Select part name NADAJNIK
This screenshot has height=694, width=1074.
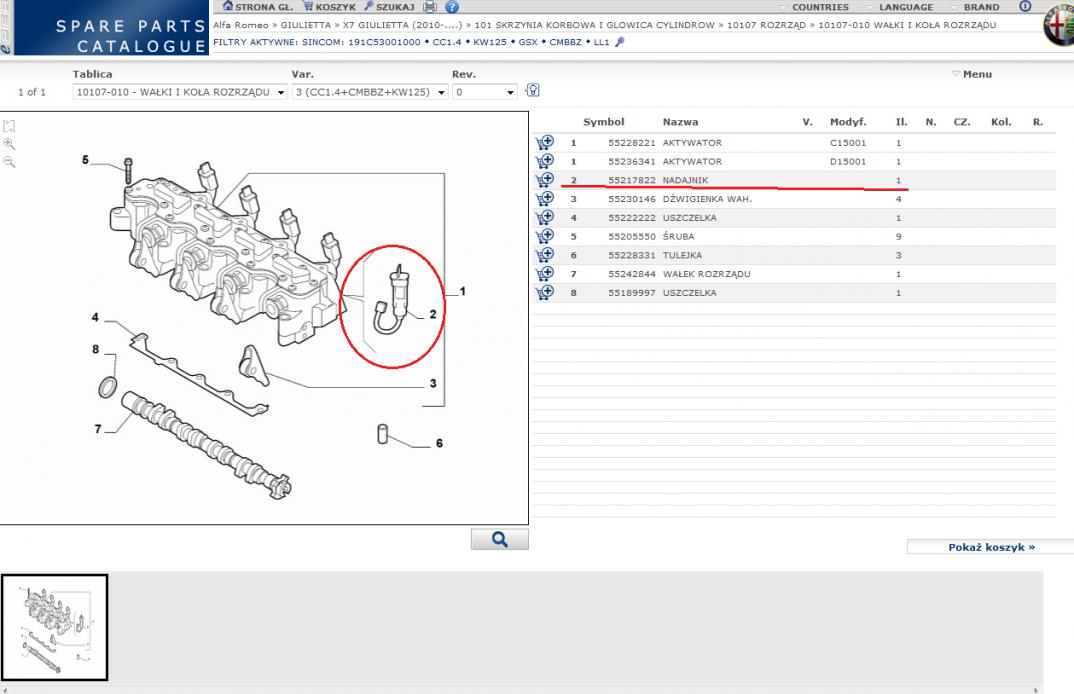685,180
